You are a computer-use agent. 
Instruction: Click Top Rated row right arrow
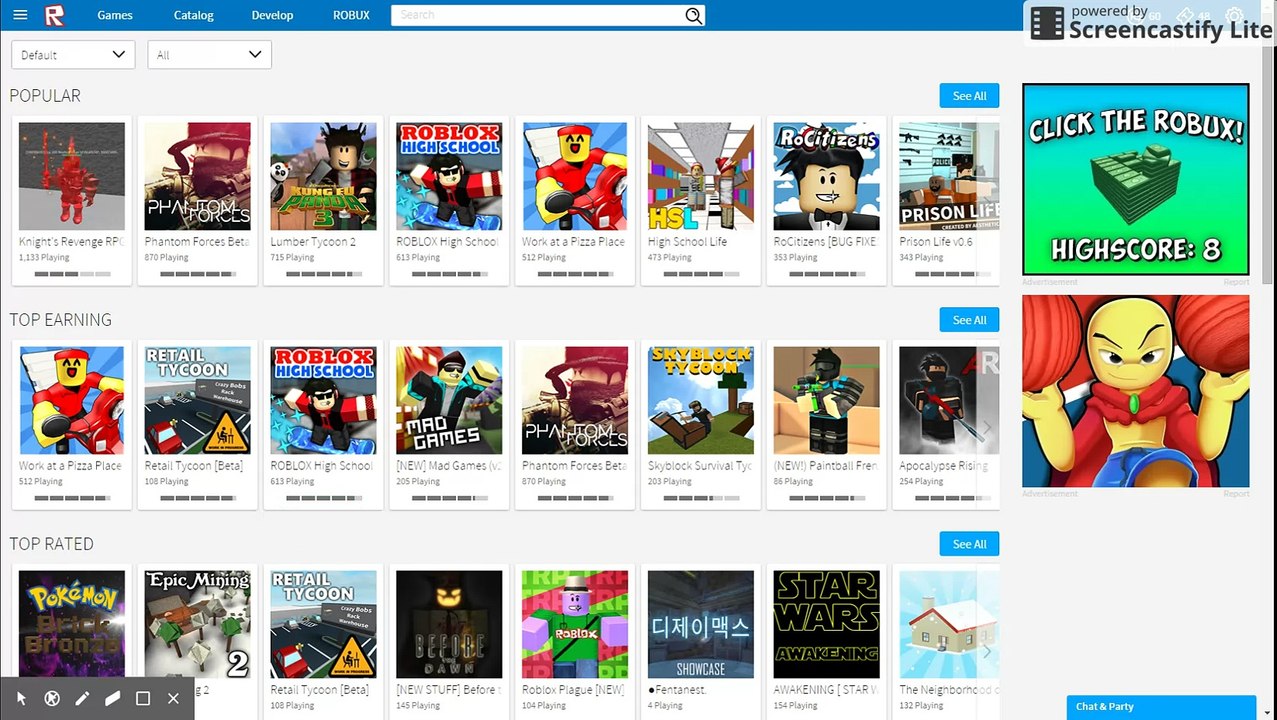987,652
